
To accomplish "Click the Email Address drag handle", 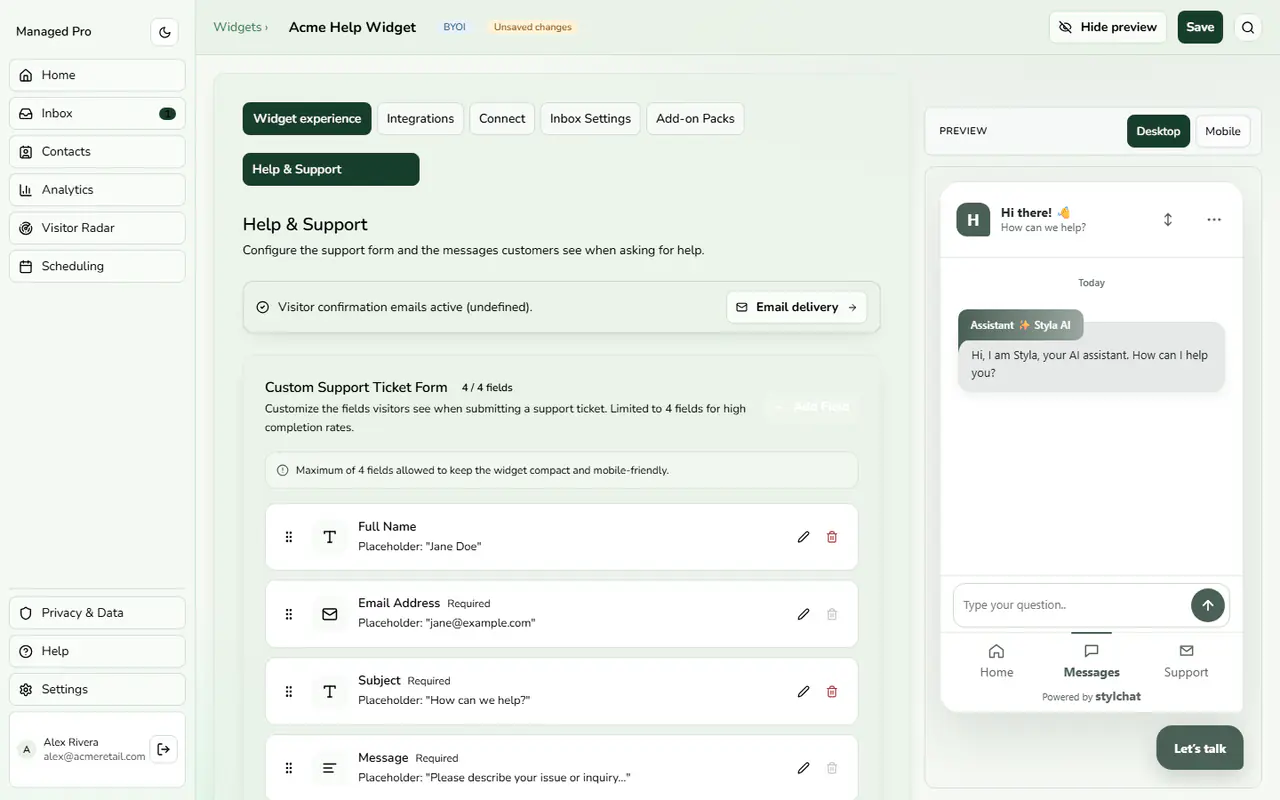I will (289, 614).
